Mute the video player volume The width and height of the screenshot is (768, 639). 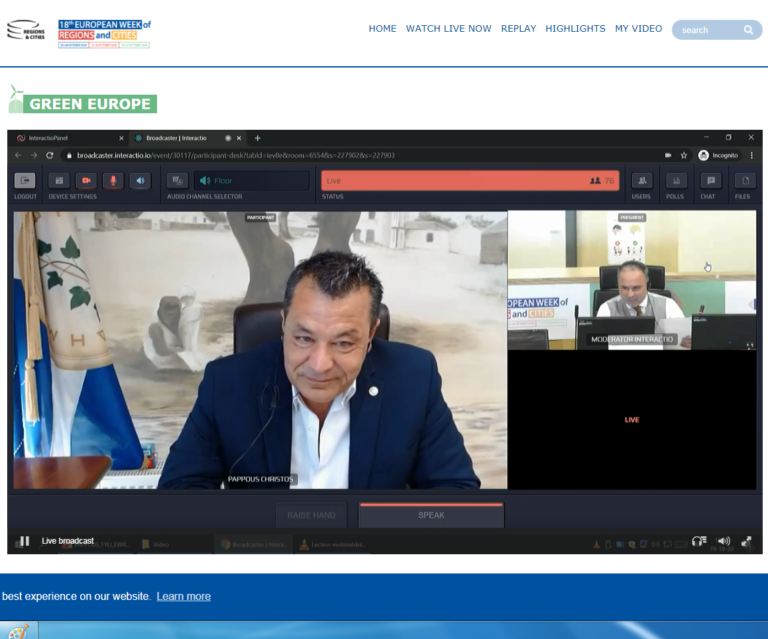point(724,541)
